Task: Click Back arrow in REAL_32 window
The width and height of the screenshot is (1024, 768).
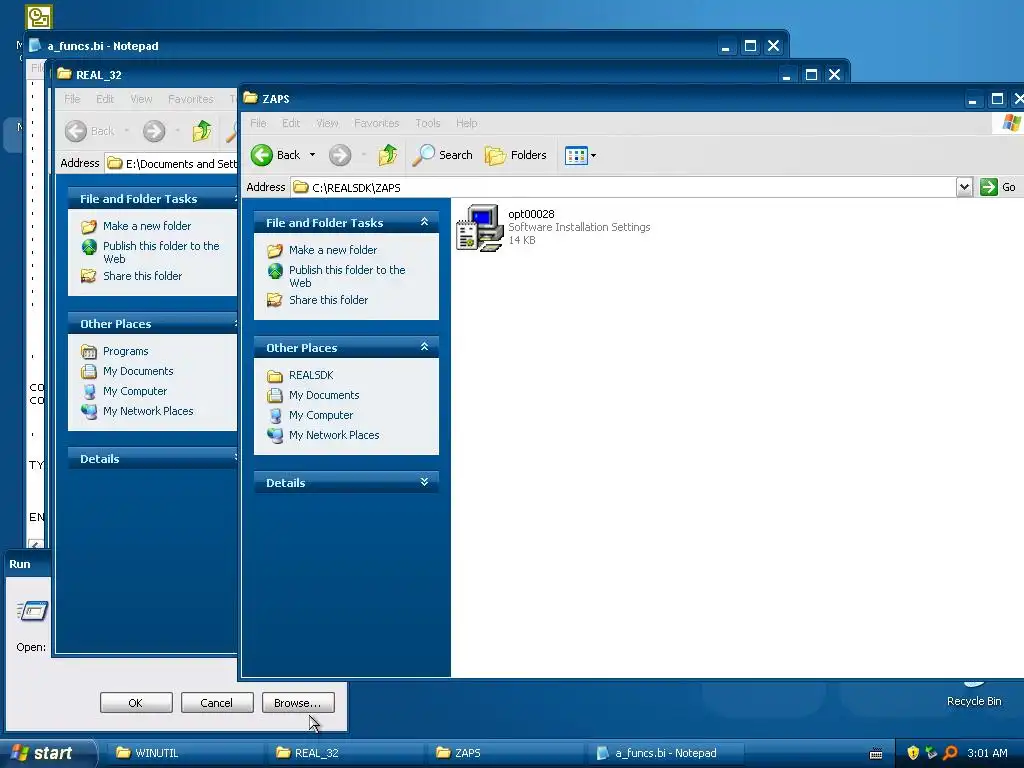Action: pos(76,131)
